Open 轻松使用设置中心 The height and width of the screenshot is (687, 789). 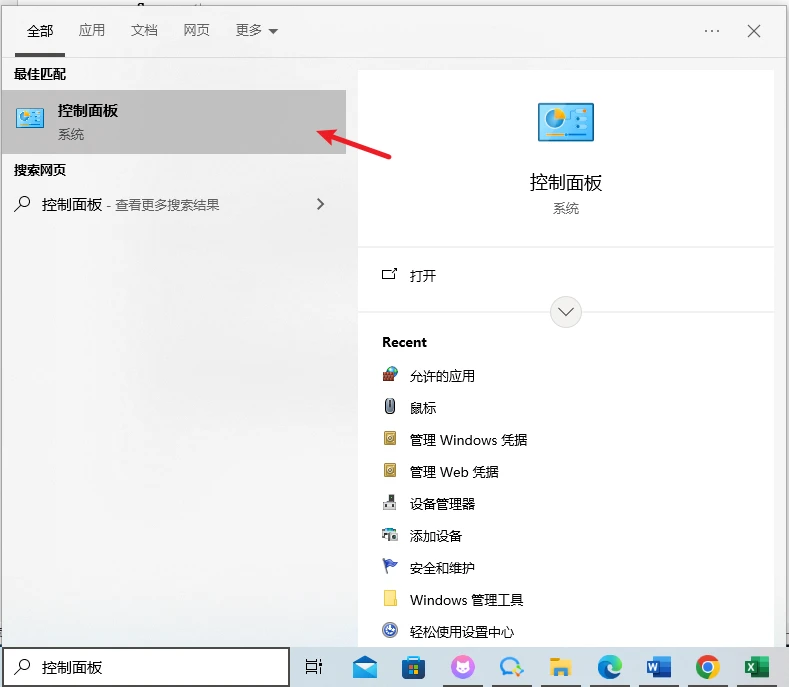[x=462, y=632]
